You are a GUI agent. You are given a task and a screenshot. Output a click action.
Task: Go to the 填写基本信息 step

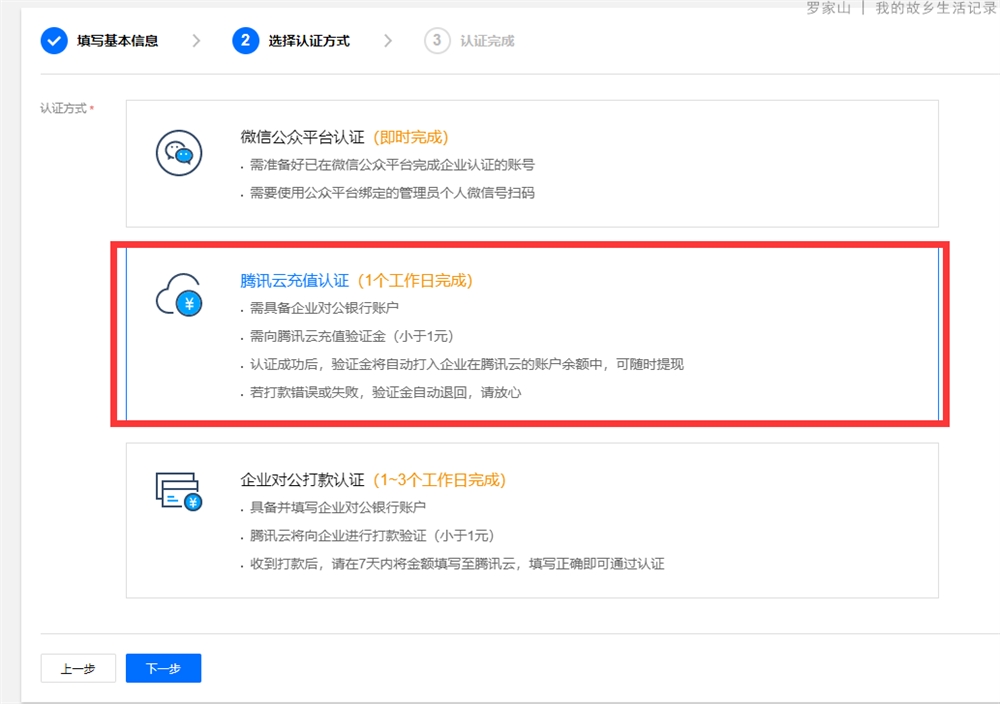click(x=117, y=41)
